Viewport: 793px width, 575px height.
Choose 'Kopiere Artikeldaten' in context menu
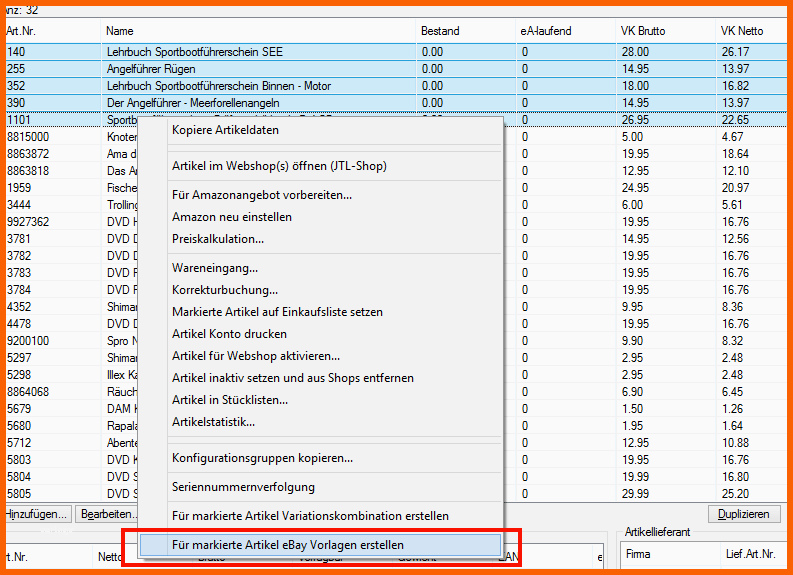(320, 130)
